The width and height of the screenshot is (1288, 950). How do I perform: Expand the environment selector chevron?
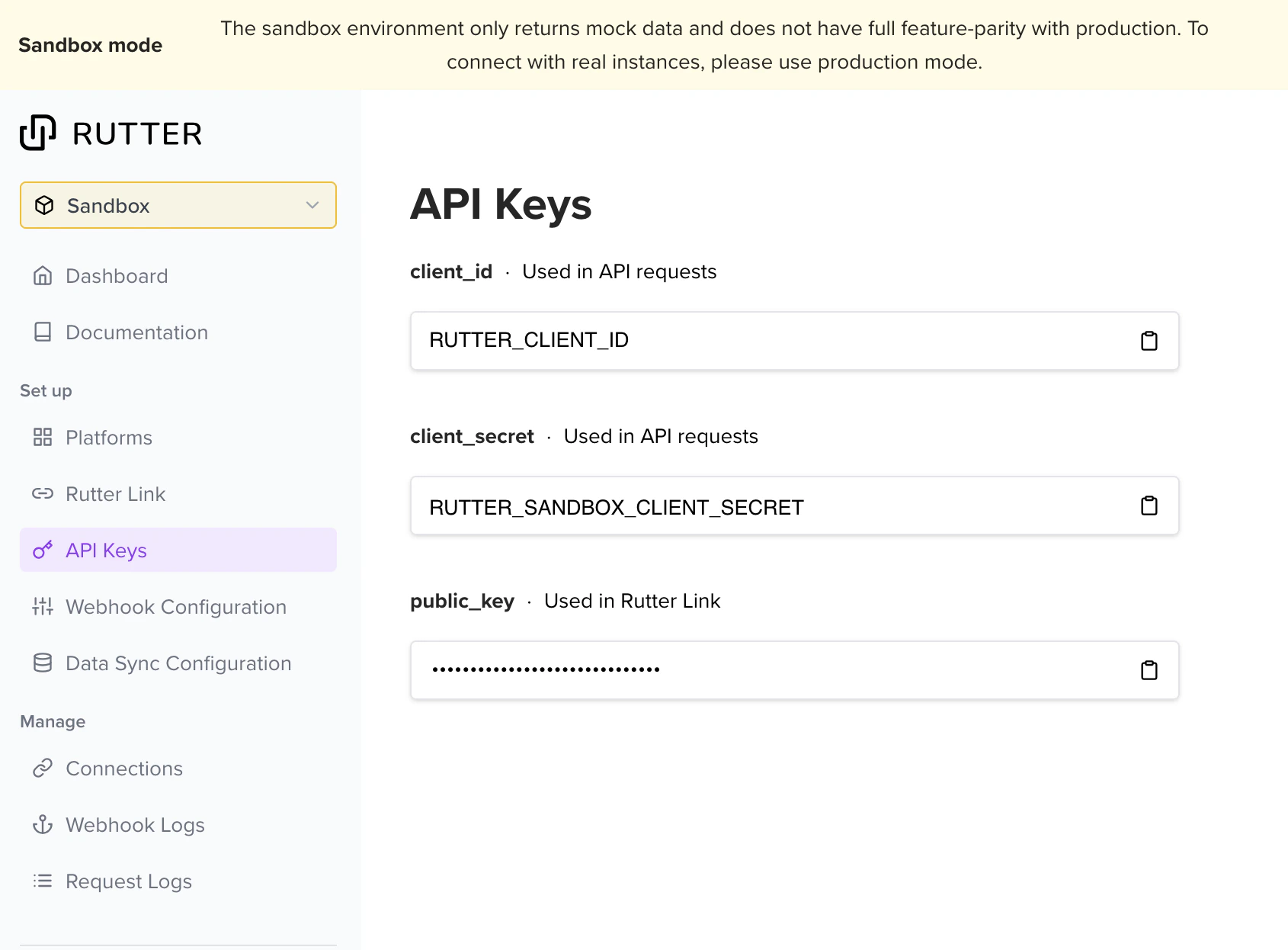[x=312, y=205]
